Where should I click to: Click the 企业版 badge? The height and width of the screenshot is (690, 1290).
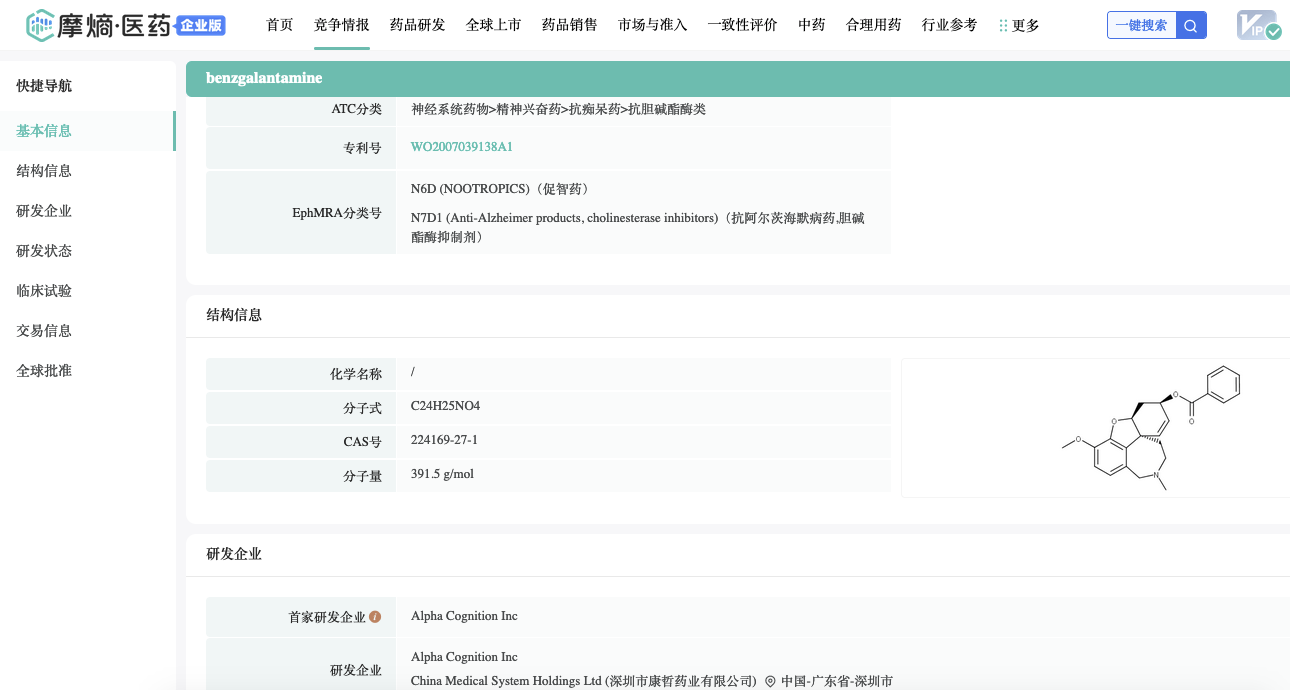[x=201, y=26]
